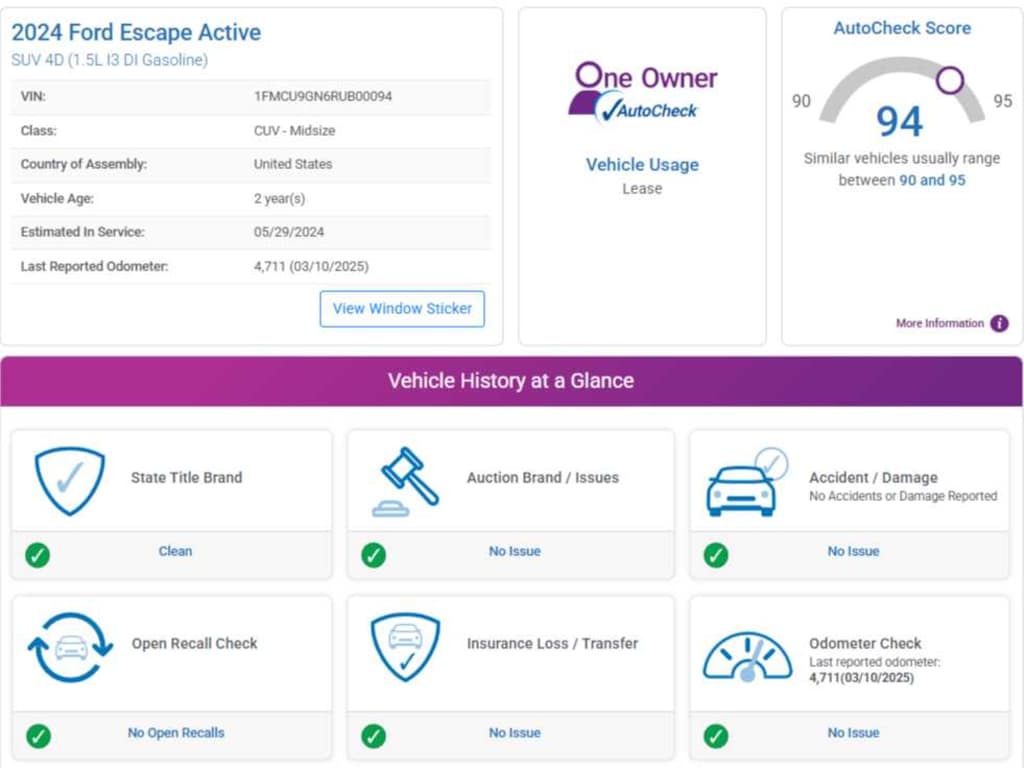Open the View Window Sticker button

tap(402, 309)
